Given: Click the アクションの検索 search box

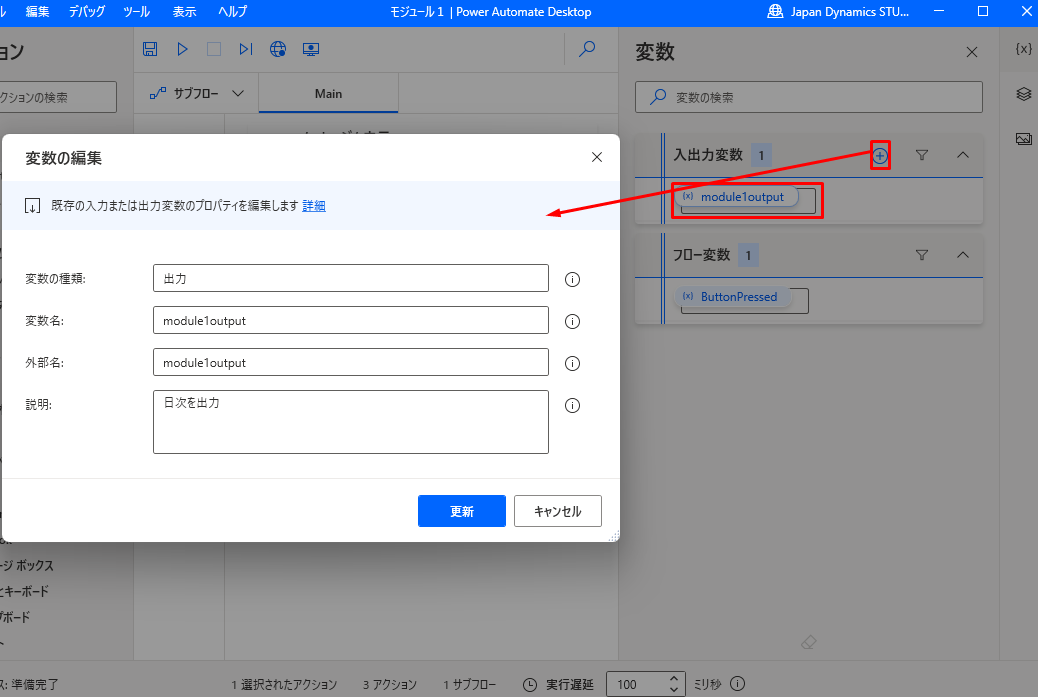Looking at the screenshot, I should click(x=56, y=97).
